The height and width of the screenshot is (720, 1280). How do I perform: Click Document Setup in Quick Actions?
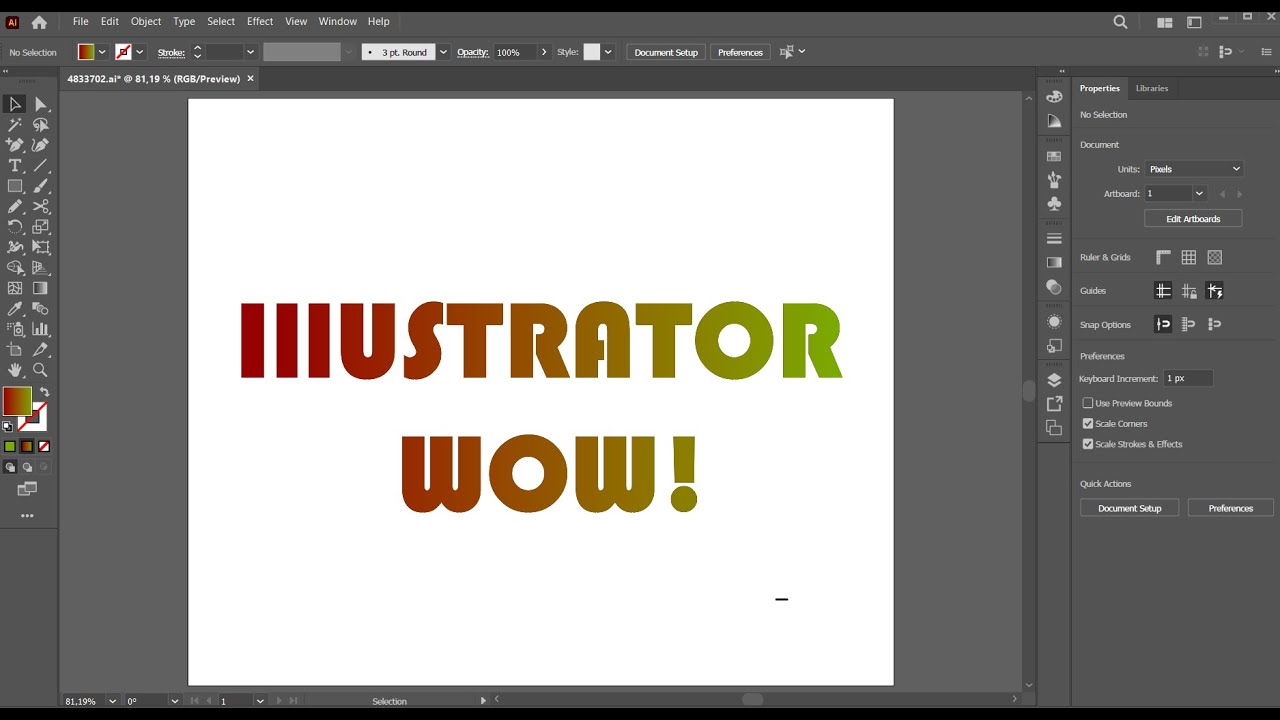1130,508
